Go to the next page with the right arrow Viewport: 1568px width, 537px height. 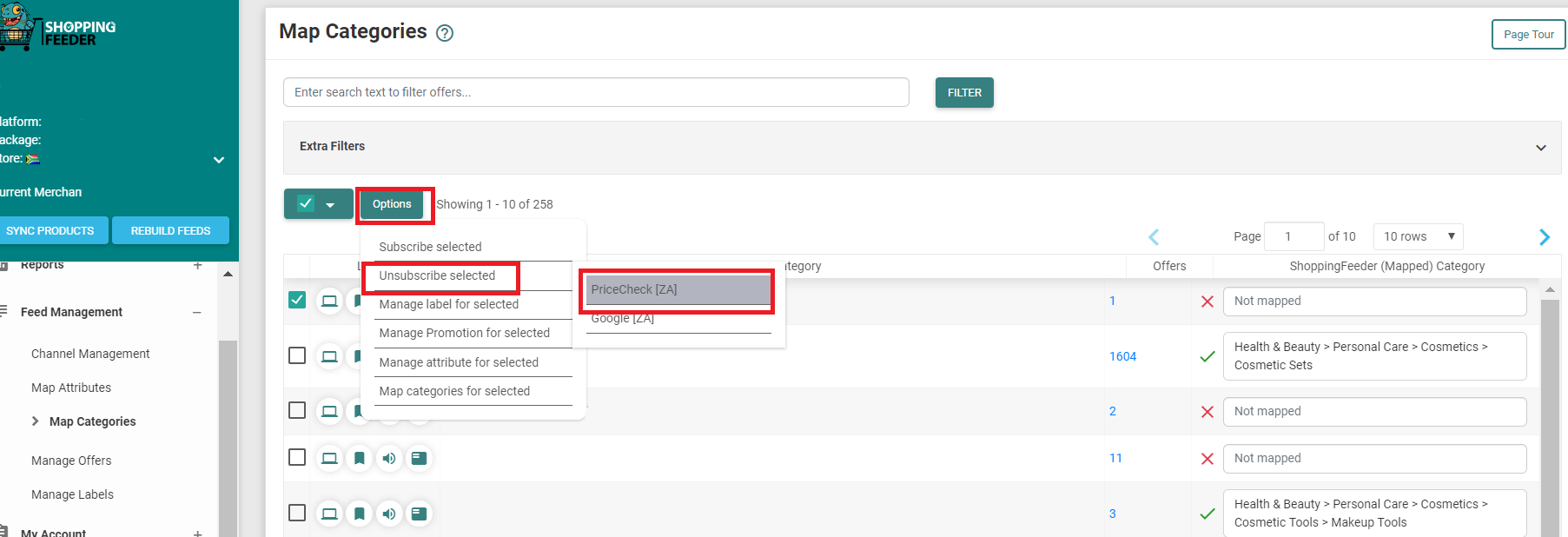(1545, 237)
